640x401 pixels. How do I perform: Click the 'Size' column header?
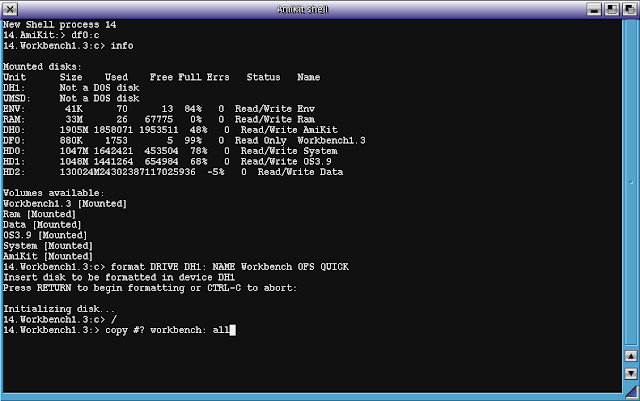71,78
